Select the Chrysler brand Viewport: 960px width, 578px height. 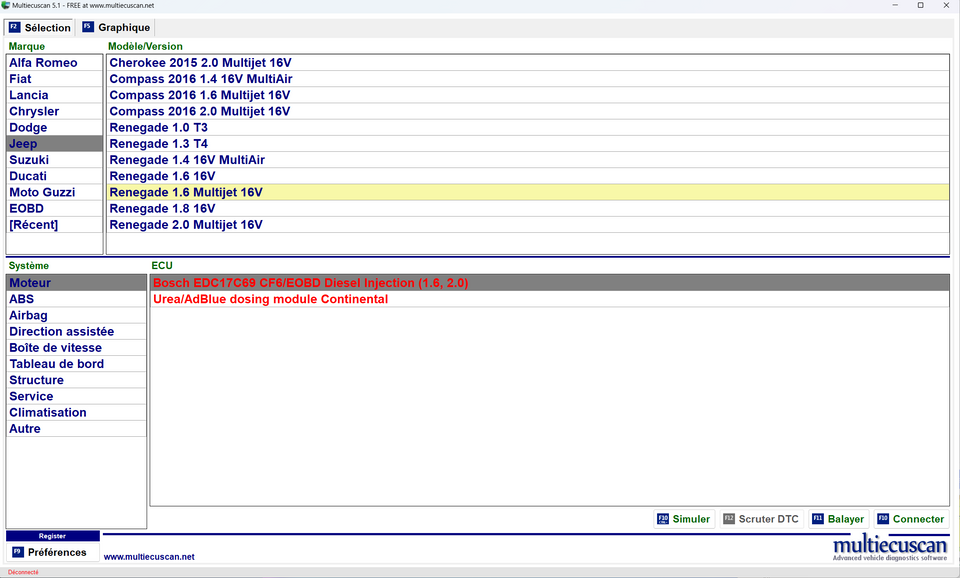pyautogui.click(x=54, y=111)
